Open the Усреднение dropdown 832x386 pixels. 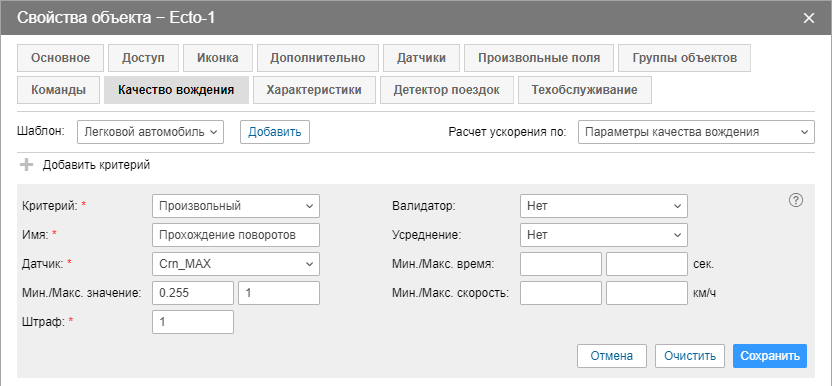click(604, 235)
